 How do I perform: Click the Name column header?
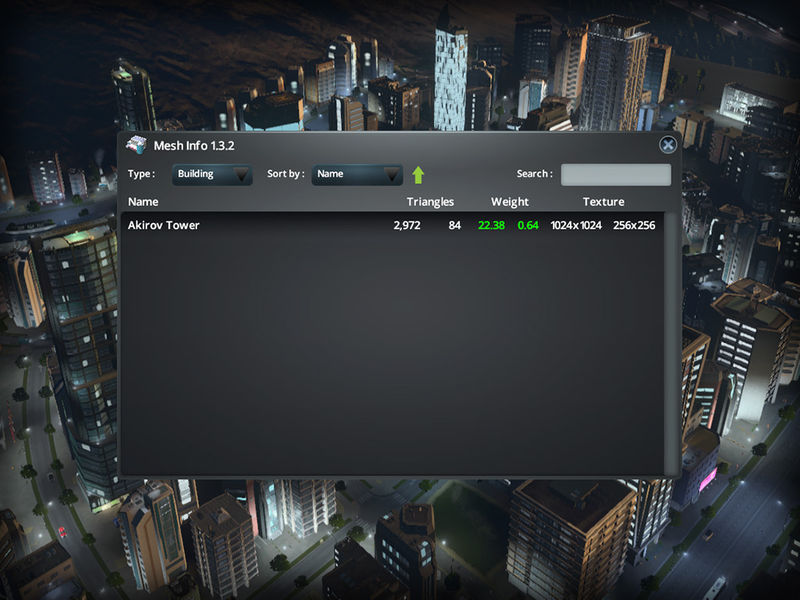pos(144,202)
